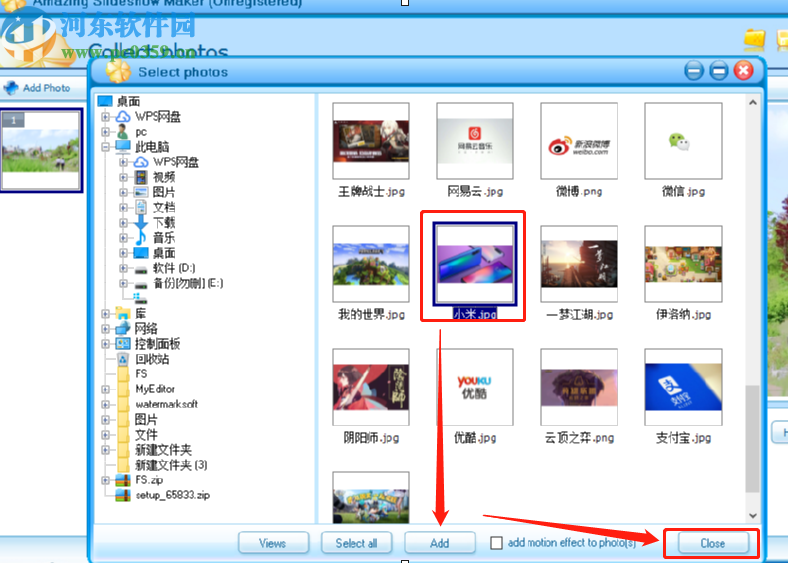
Task: Open the 新建文件夹 (3) folder in tree
Action: (171, 465)
